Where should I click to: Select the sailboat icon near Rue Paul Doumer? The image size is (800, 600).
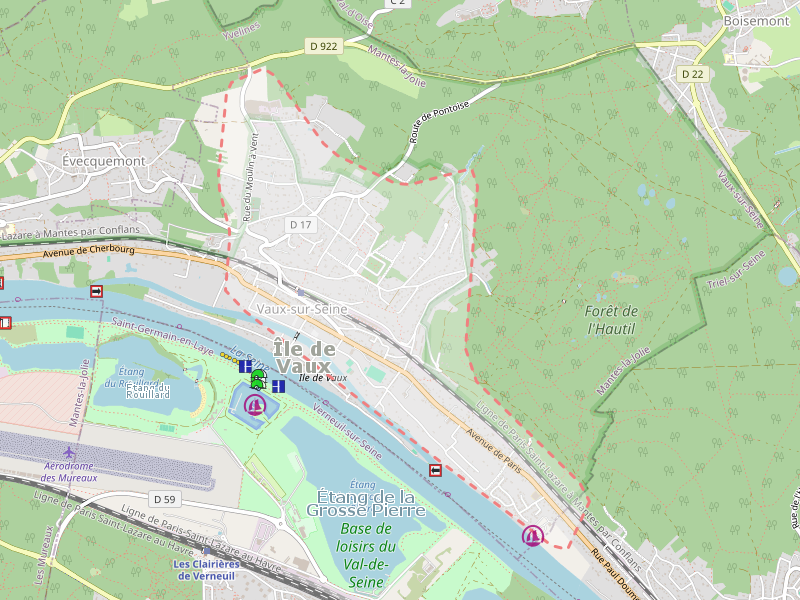[533, 536]
